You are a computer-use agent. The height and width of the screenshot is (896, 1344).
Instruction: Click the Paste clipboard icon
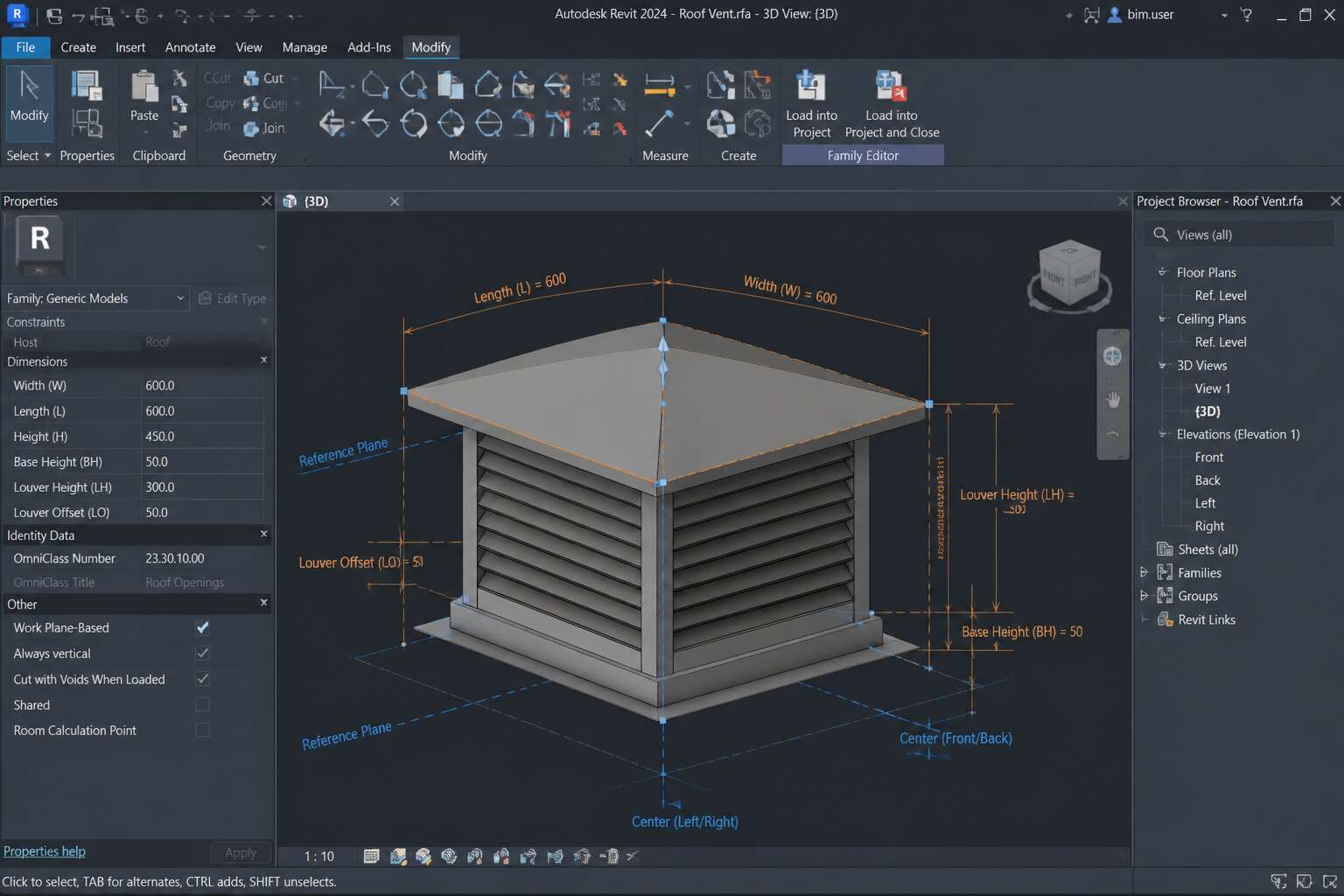point(144,87)
